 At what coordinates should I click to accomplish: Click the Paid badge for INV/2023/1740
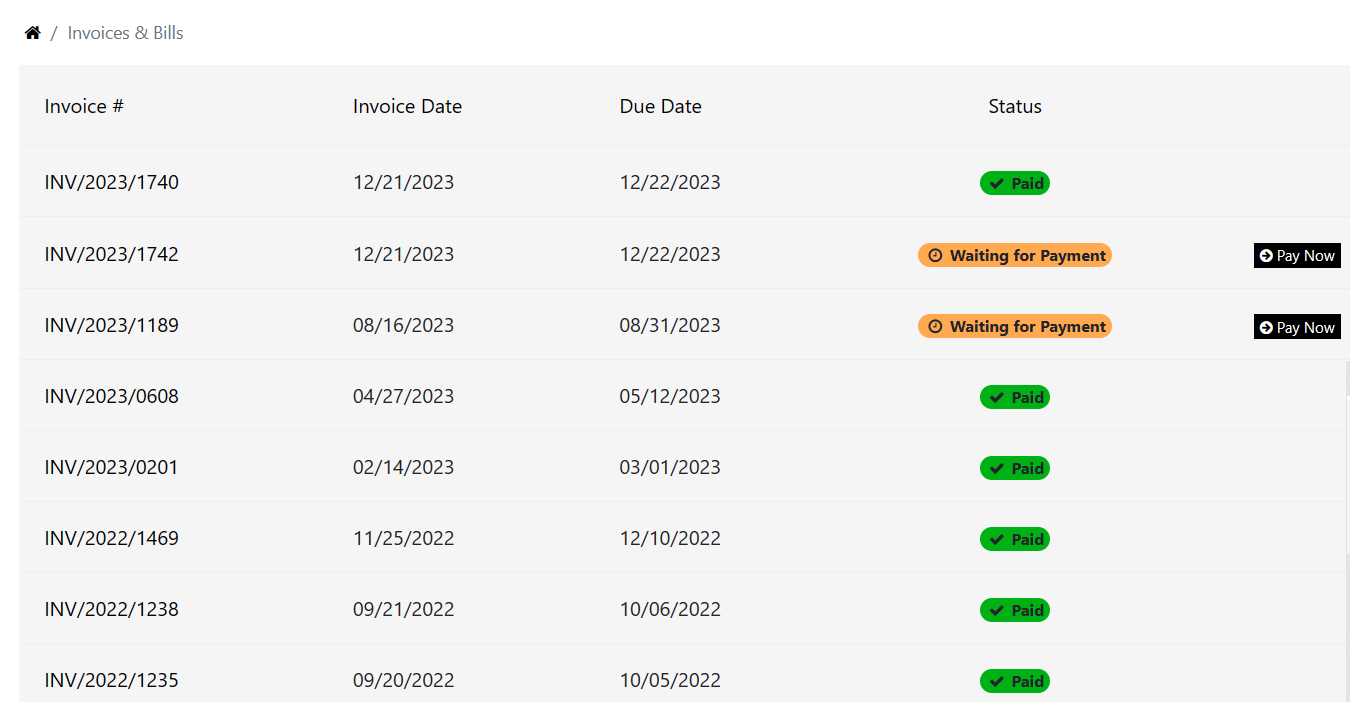pos(1014,183)
